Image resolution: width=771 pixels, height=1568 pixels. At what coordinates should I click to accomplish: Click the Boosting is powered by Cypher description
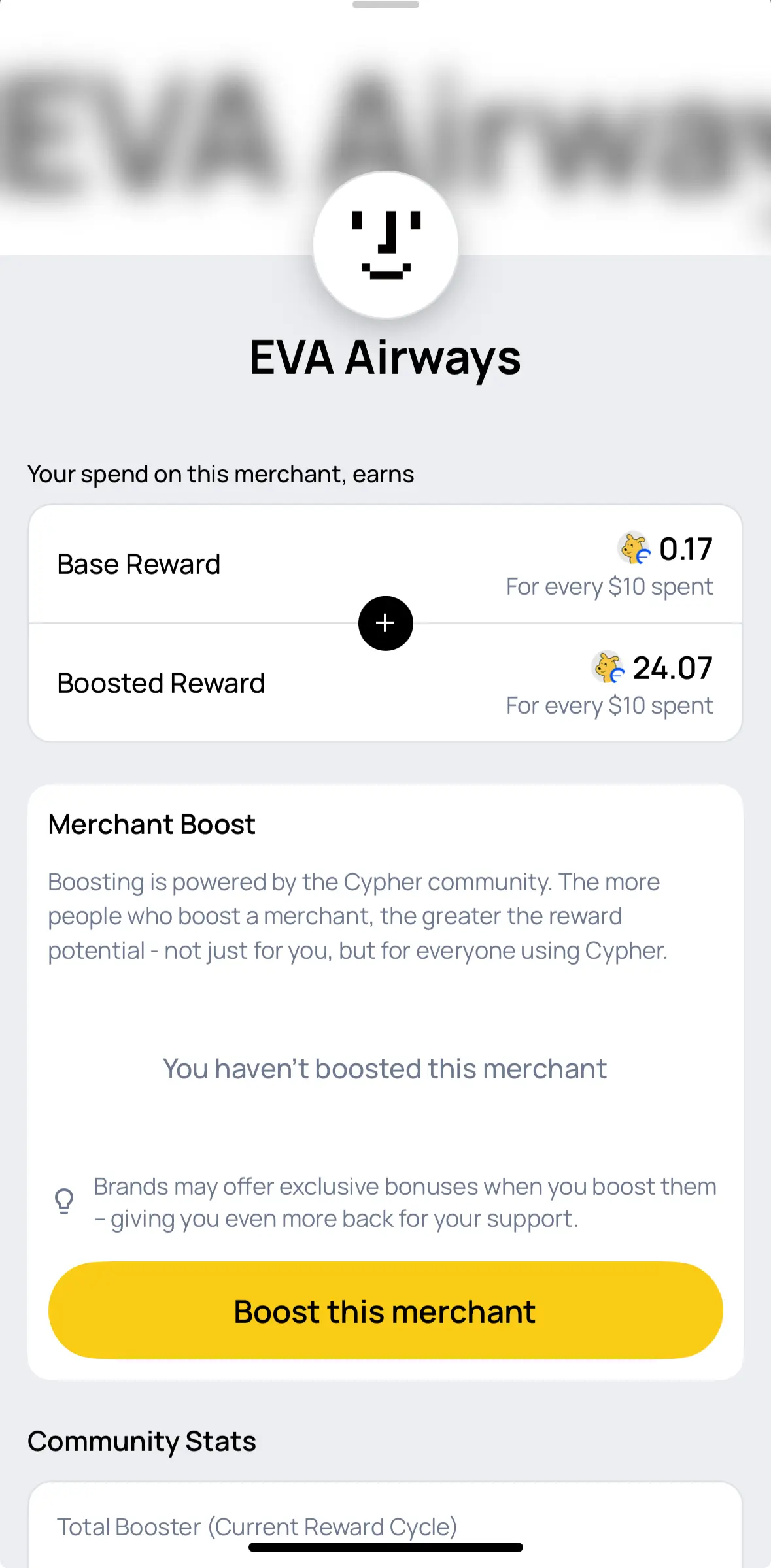357,916
